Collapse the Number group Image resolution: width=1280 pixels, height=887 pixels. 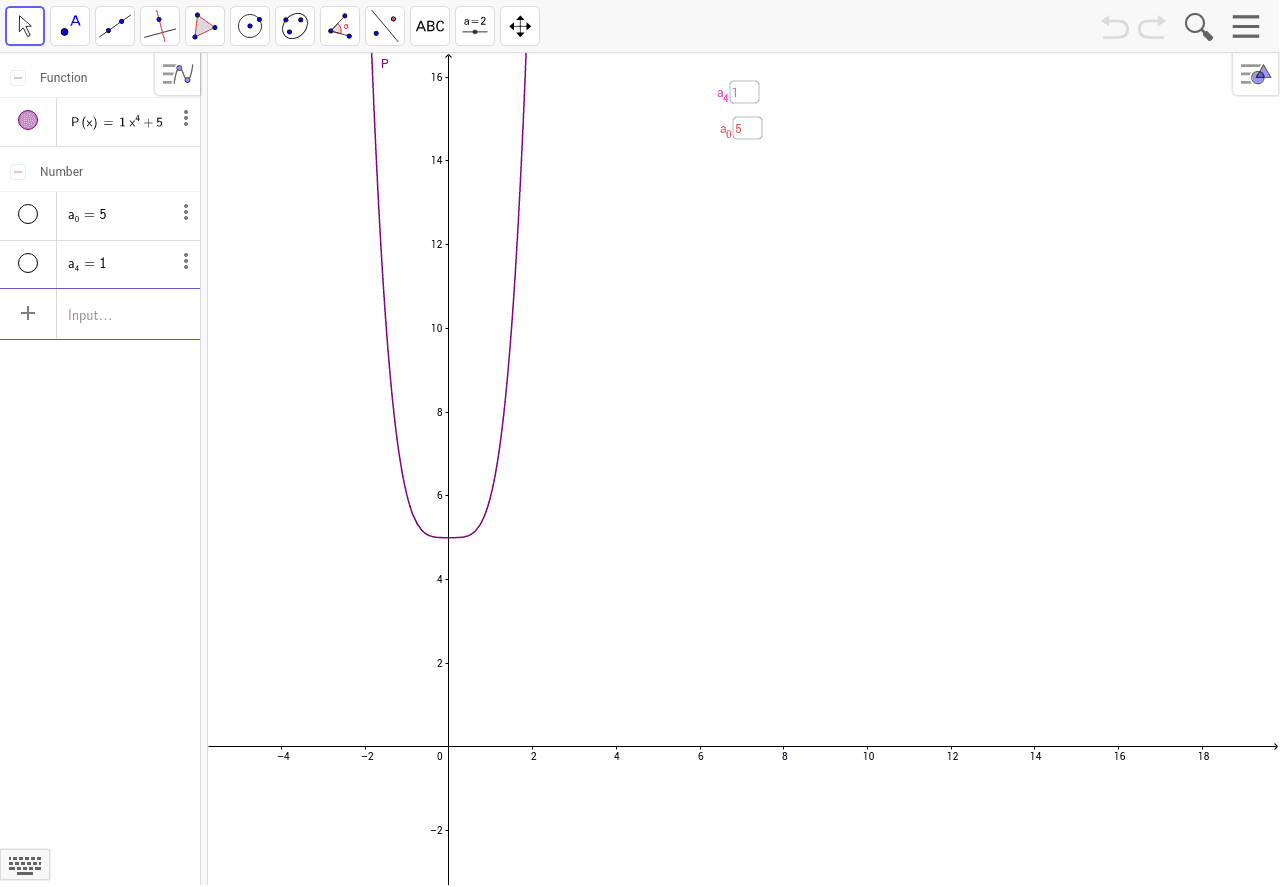pyautogui.click(x=18, y=172)
